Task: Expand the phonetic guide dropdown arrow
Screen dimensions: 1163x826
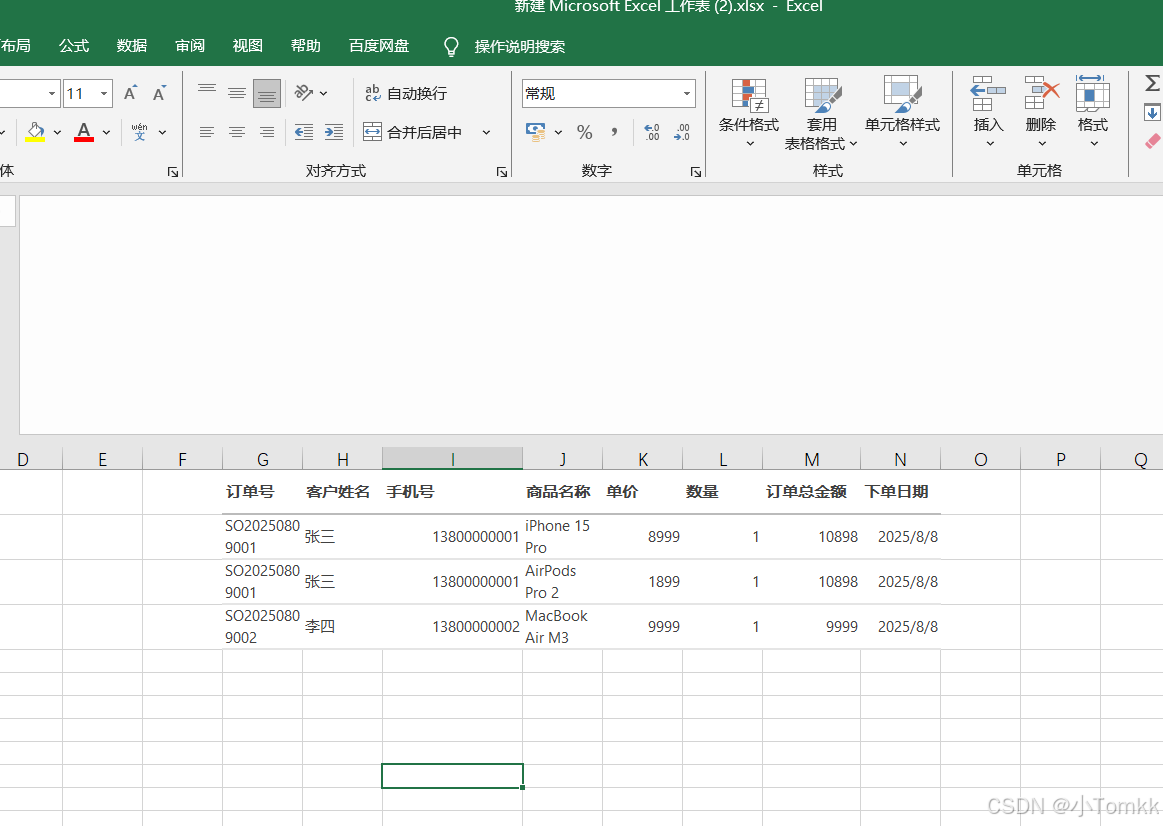Action: point(162,132)
